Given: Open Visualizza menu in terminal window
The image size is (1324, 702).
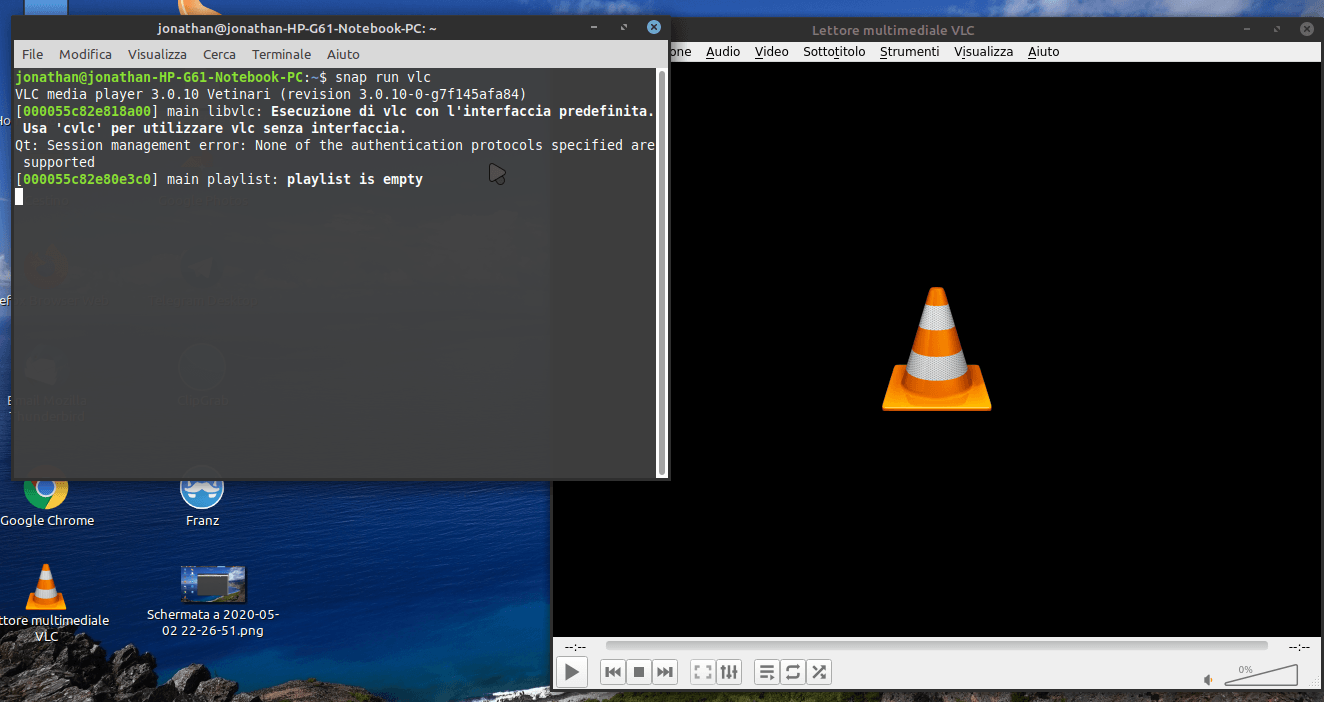Looking at the screenshot, I should 157,54.
